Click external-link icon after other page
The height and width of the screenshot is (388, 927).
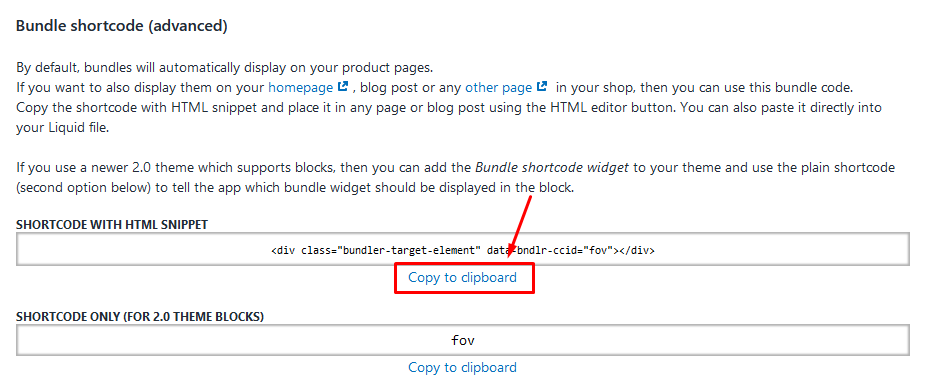(542, 87)
